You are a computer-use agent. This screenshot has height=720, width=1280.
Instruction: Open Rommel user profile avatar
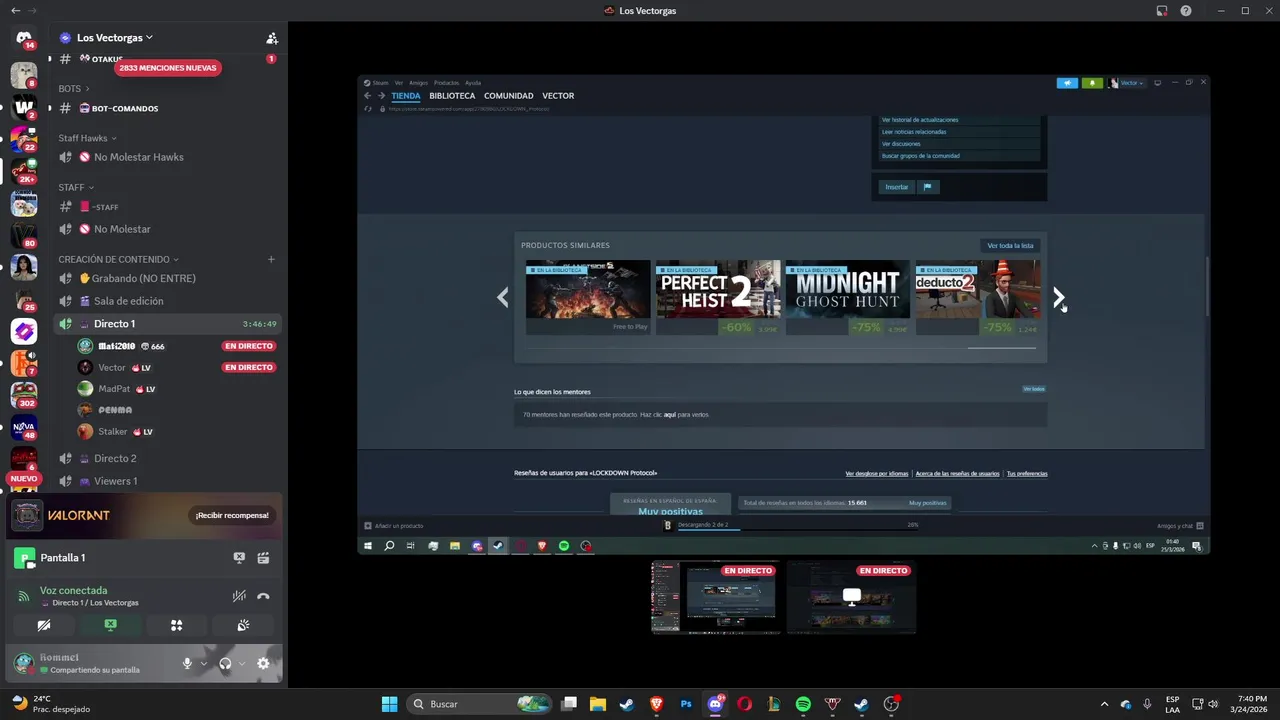pos(24,662)
